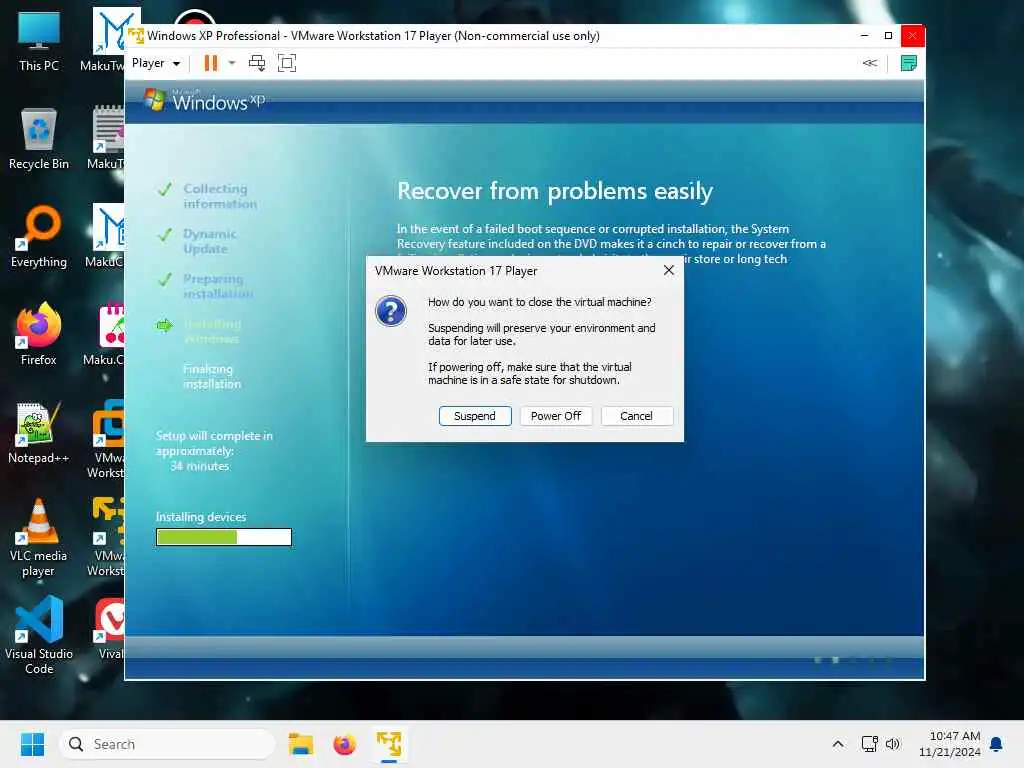Open the MakuTw desktop shortcut at top
Image resolution: width=1024 pixels, height=768 pixels.
pyautogui.click(x=108, y=39)
